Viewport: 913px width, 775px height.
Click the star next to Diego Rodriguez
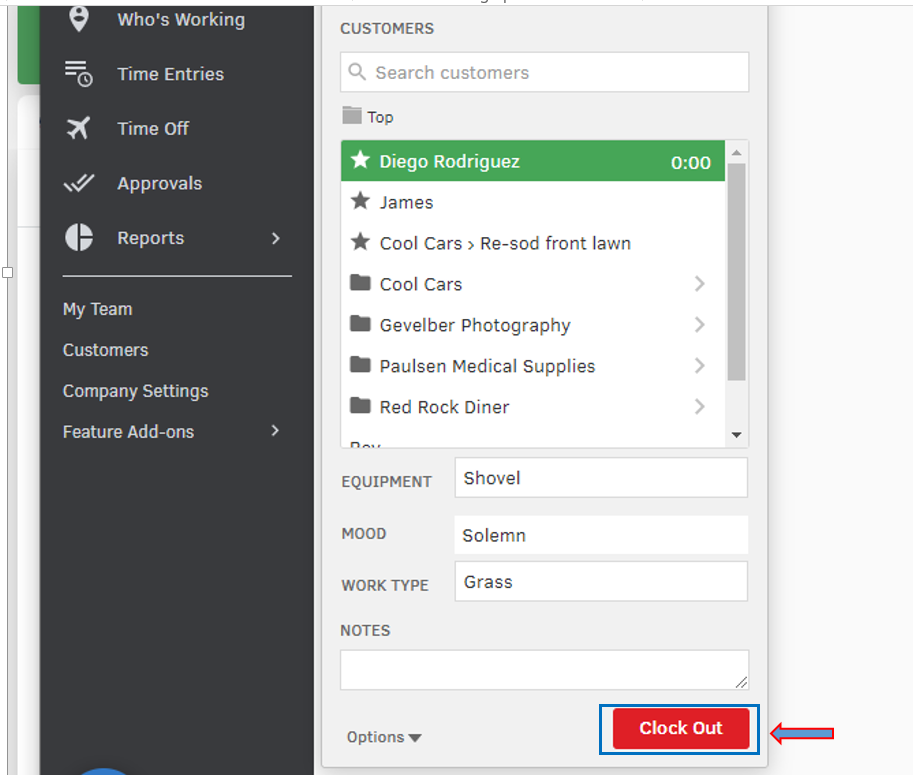361,161
